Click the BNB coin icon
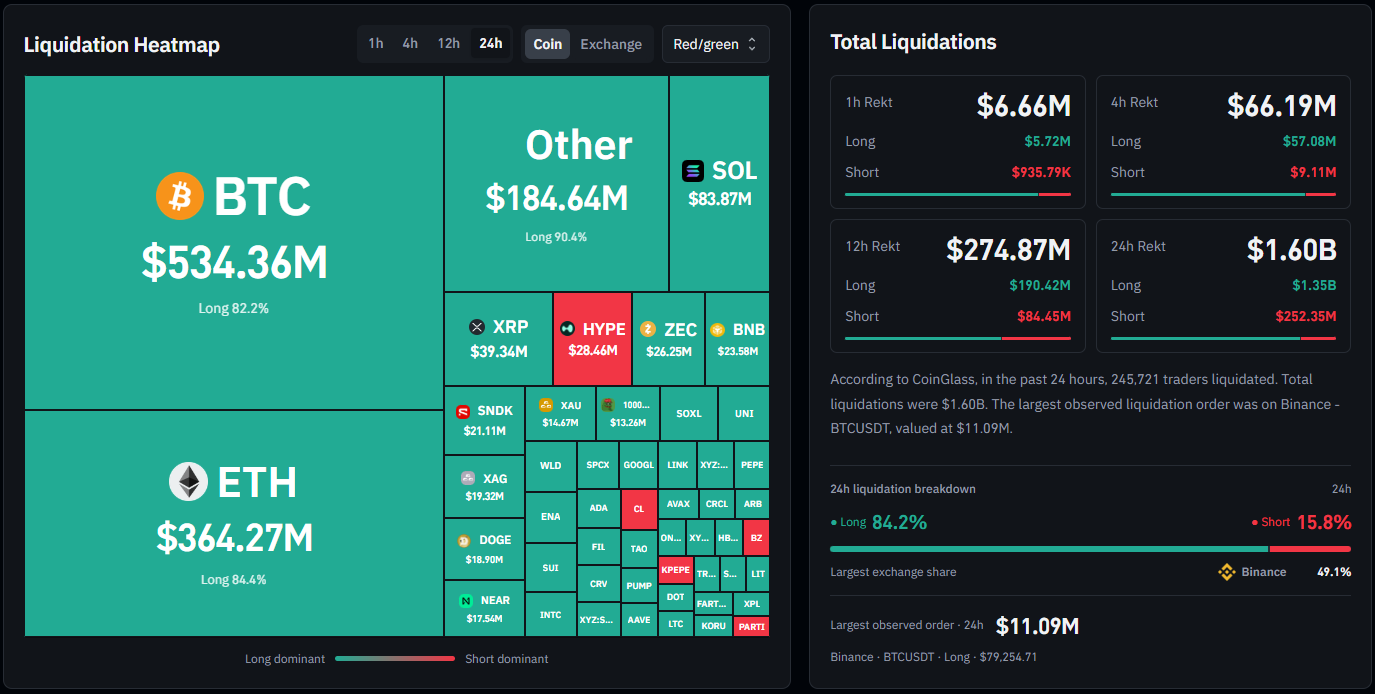Image resolution: width=1375 pixels, height=694 pixels. (x=717, y=329)
